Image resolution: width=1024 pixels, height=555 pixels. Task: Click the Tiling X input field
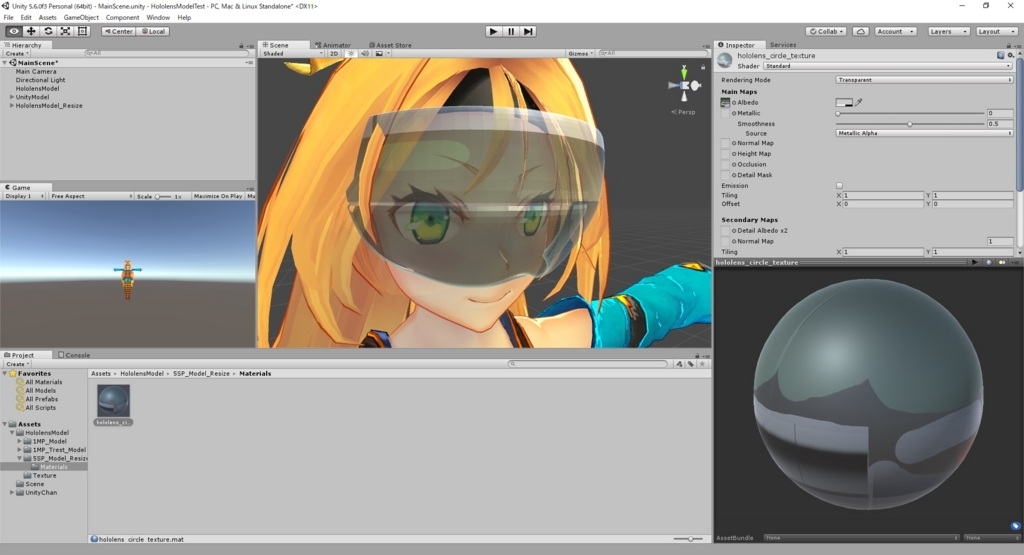coord(883,195)
